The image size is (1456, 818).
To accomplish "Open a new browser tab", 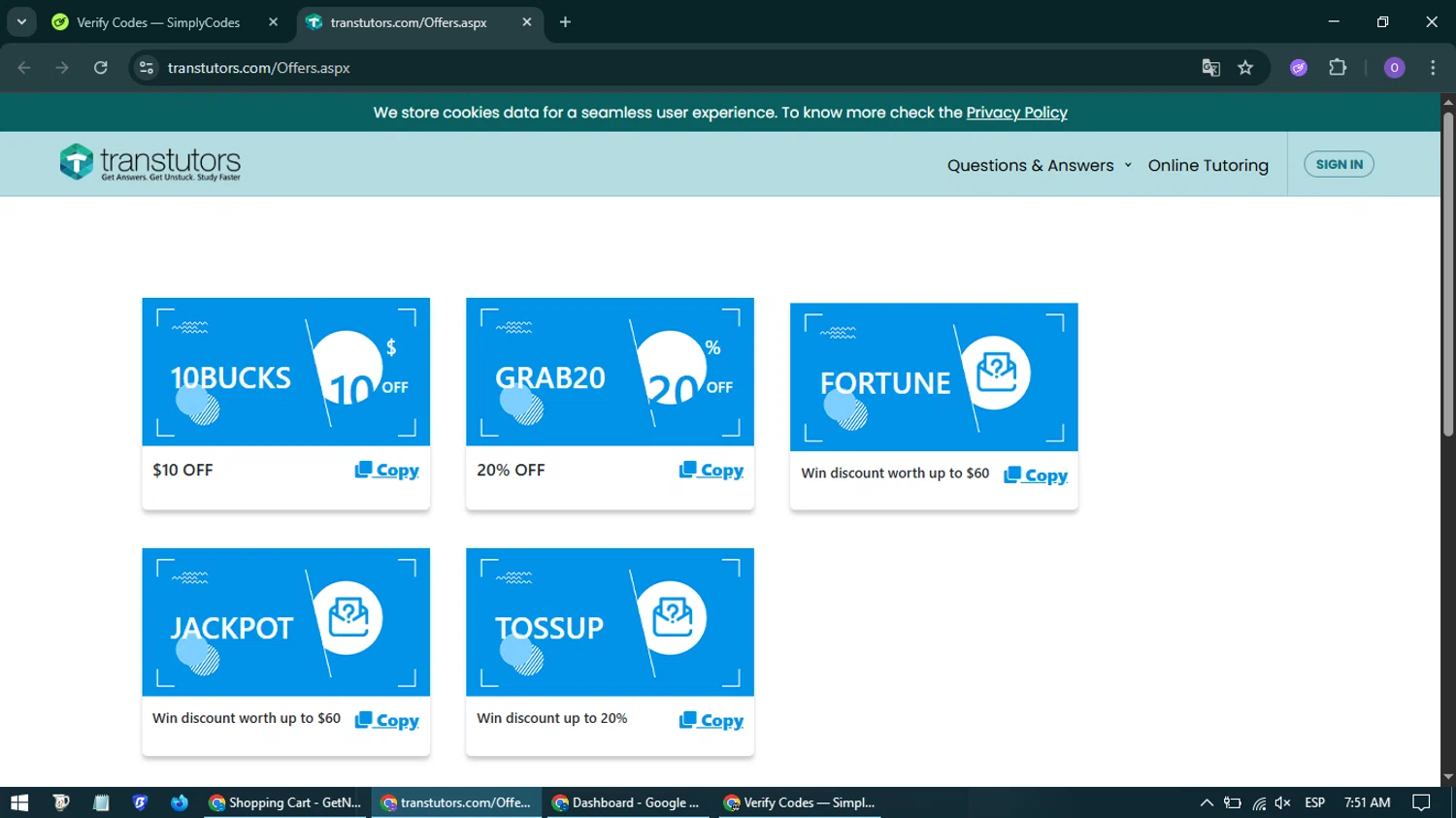I will coord(565,21).
